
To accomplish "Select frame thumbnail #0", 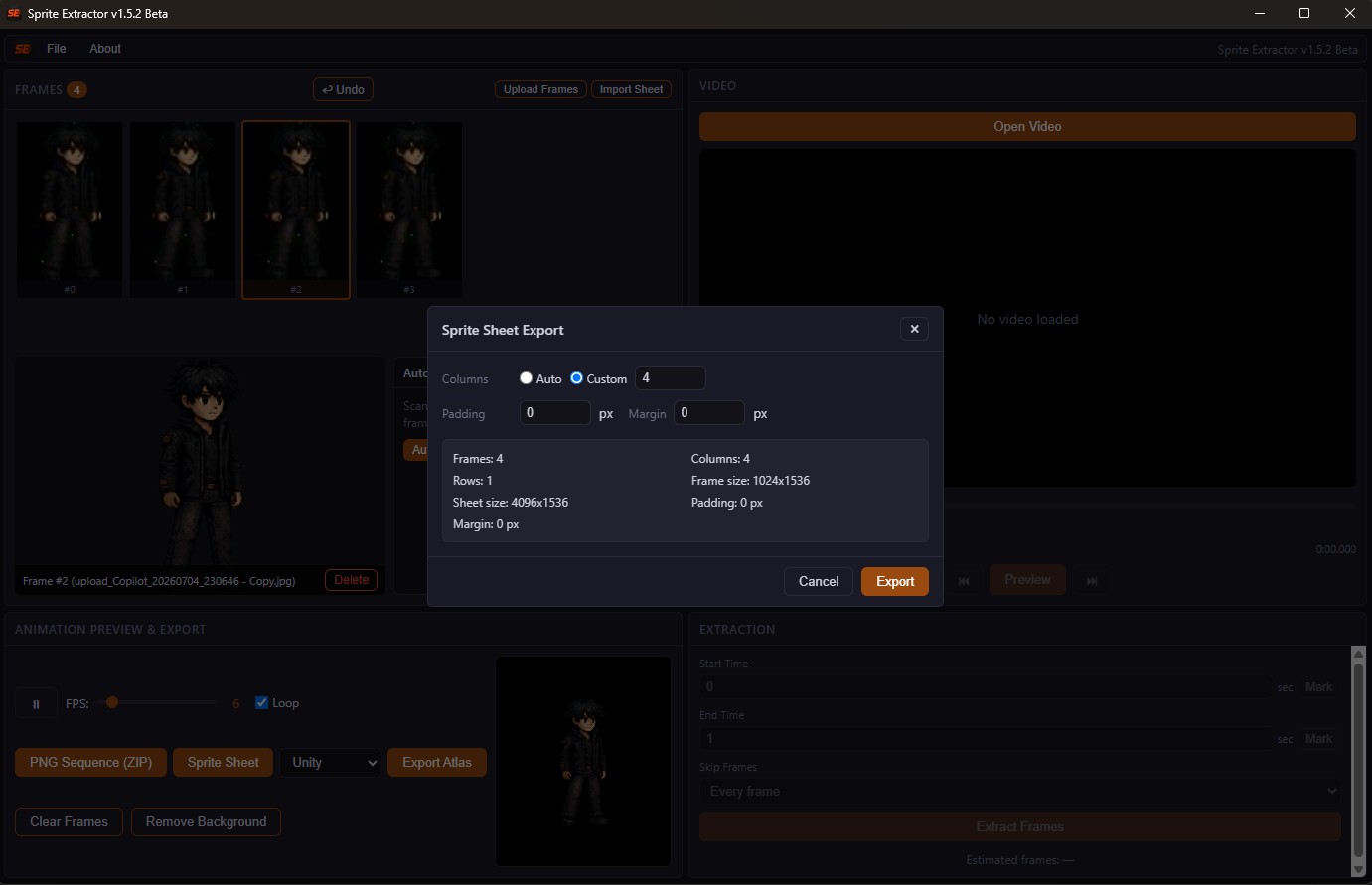I will click(x=70, y=210).
